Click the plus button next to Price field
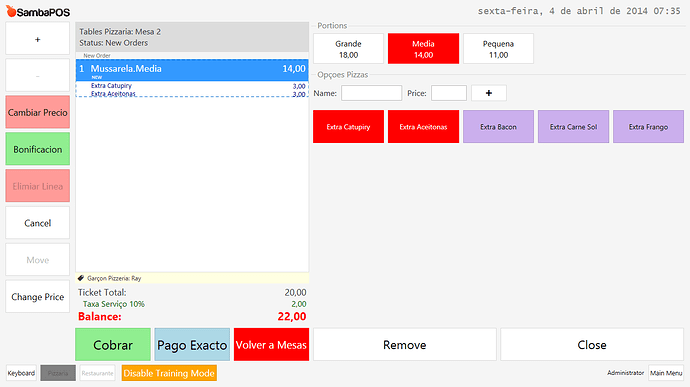690x387 pixels. tap(488, 93)
